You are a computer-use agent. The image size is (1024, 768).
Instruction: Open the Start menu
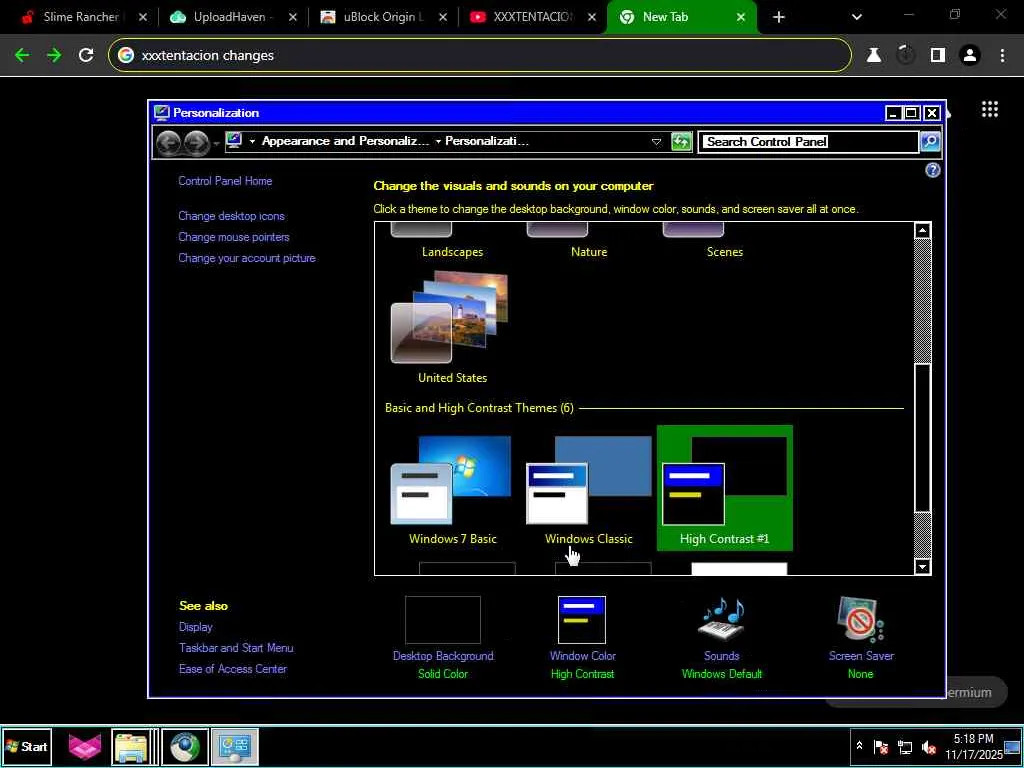[x=27, y=746]
